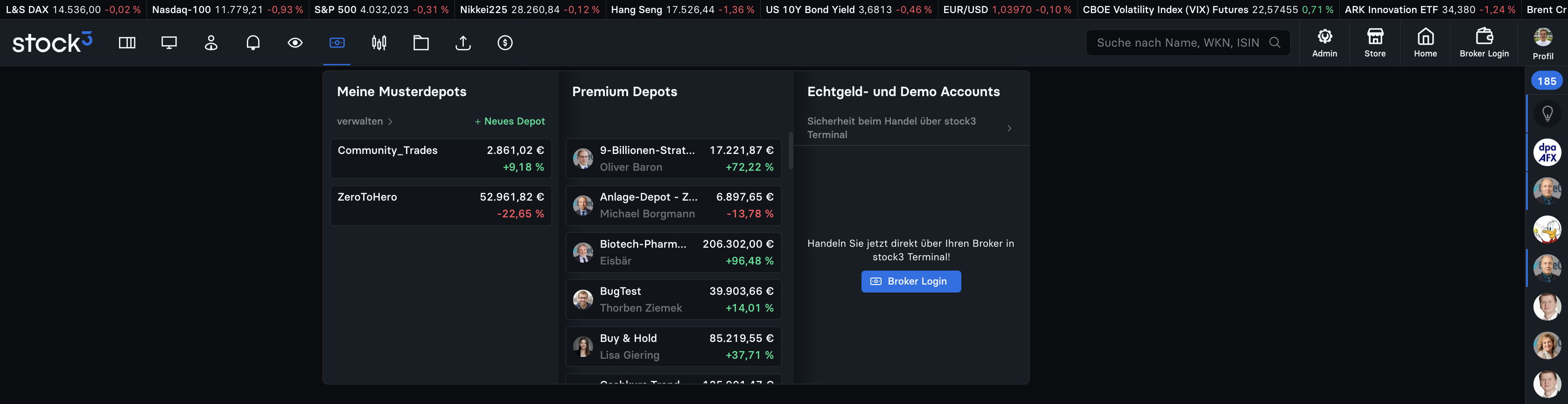Open Hang Seng ticker quote
The width and height of the screenshot is (1568, 404).
[682, 10]
